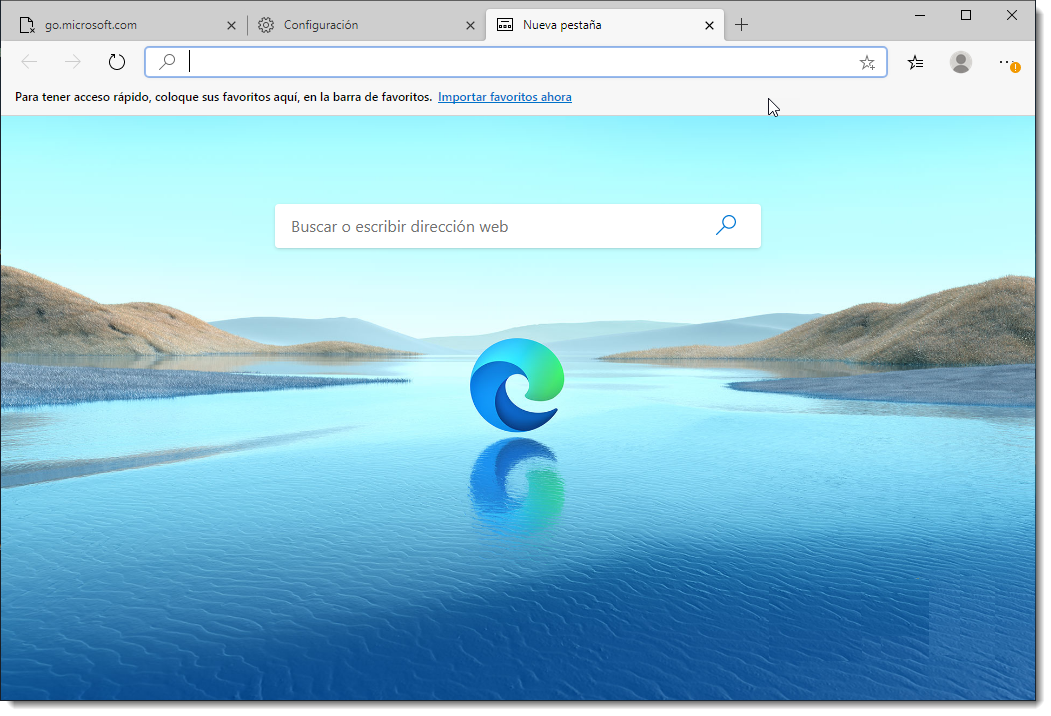Viewport: 1051px width, 716px height.
Task: Click the refresh page icon
Action: [117, 62]
